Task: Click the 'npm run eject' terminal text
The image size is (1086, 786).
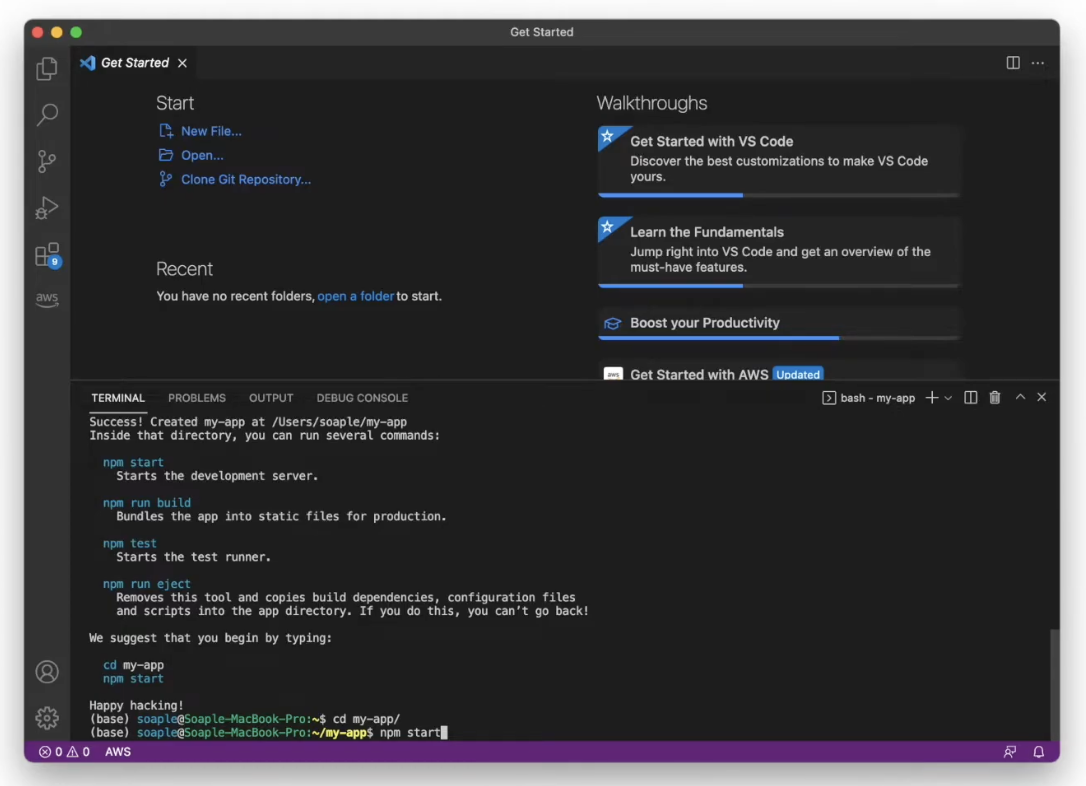Action: 146,584
